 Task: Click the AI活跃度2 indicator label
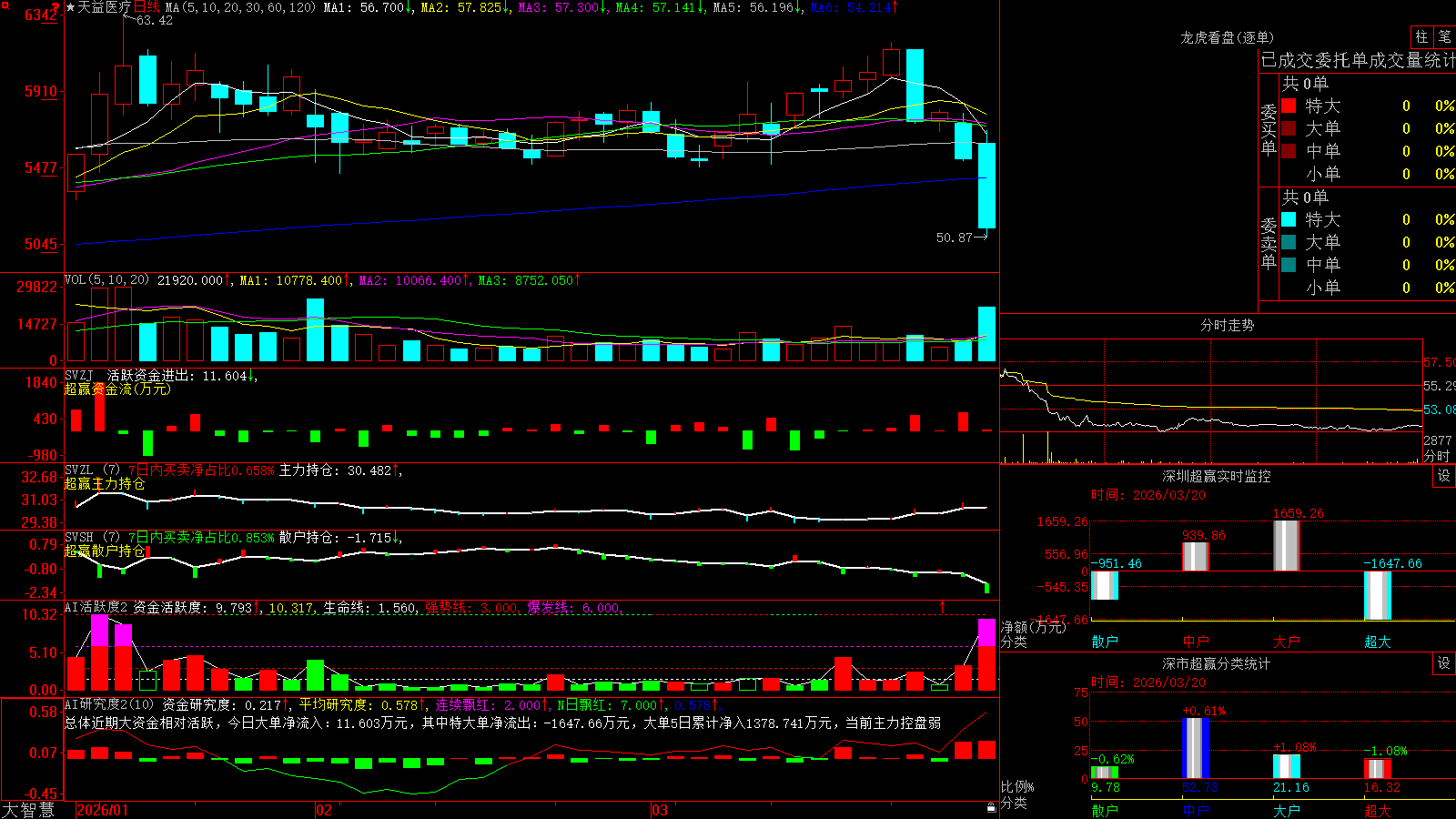(x=96, y=607)
